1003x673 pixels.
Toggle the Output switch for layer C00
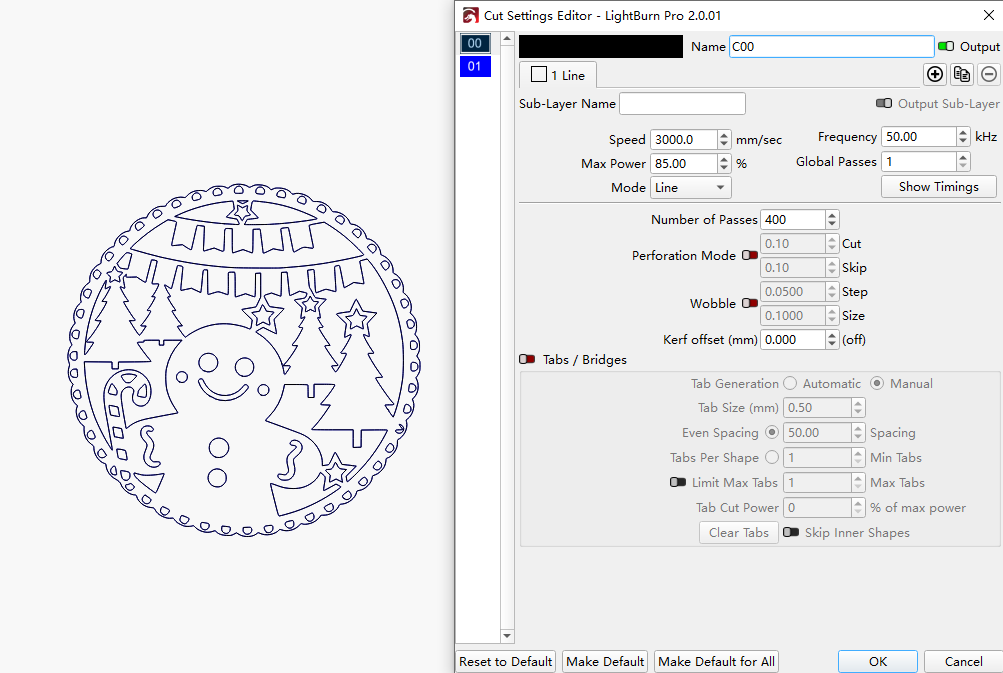point(948,46)
